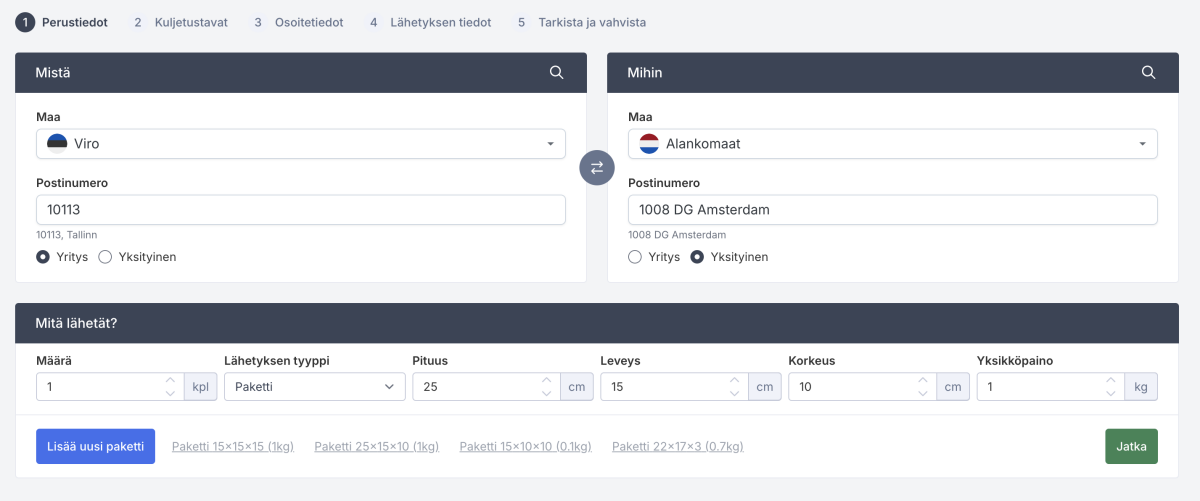Decrease Pituus value with down arrow

pyautogui.click(x=546, y=393)
